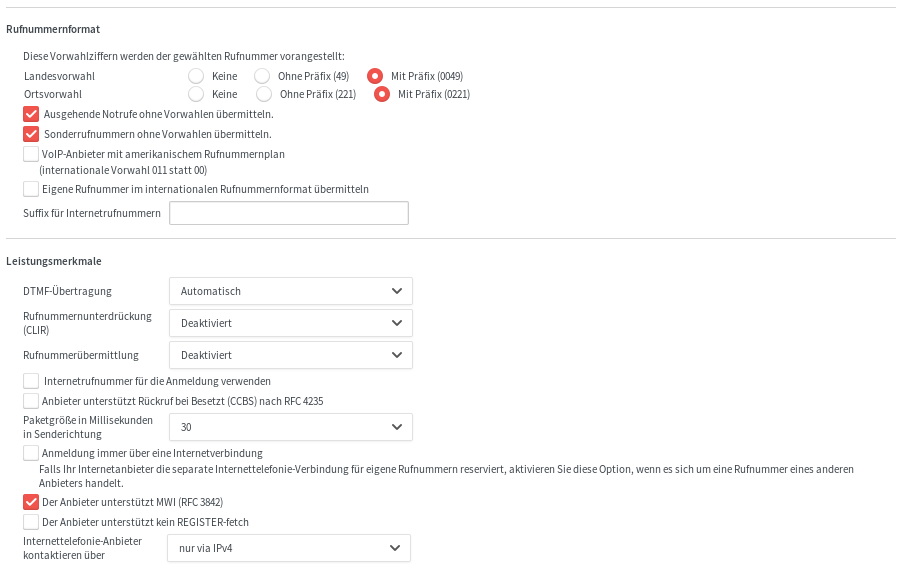Screen dimensions: 904x567
Task: Choose Landesvorwahl Ohne Präfix (49)
Action: (262, 76)
